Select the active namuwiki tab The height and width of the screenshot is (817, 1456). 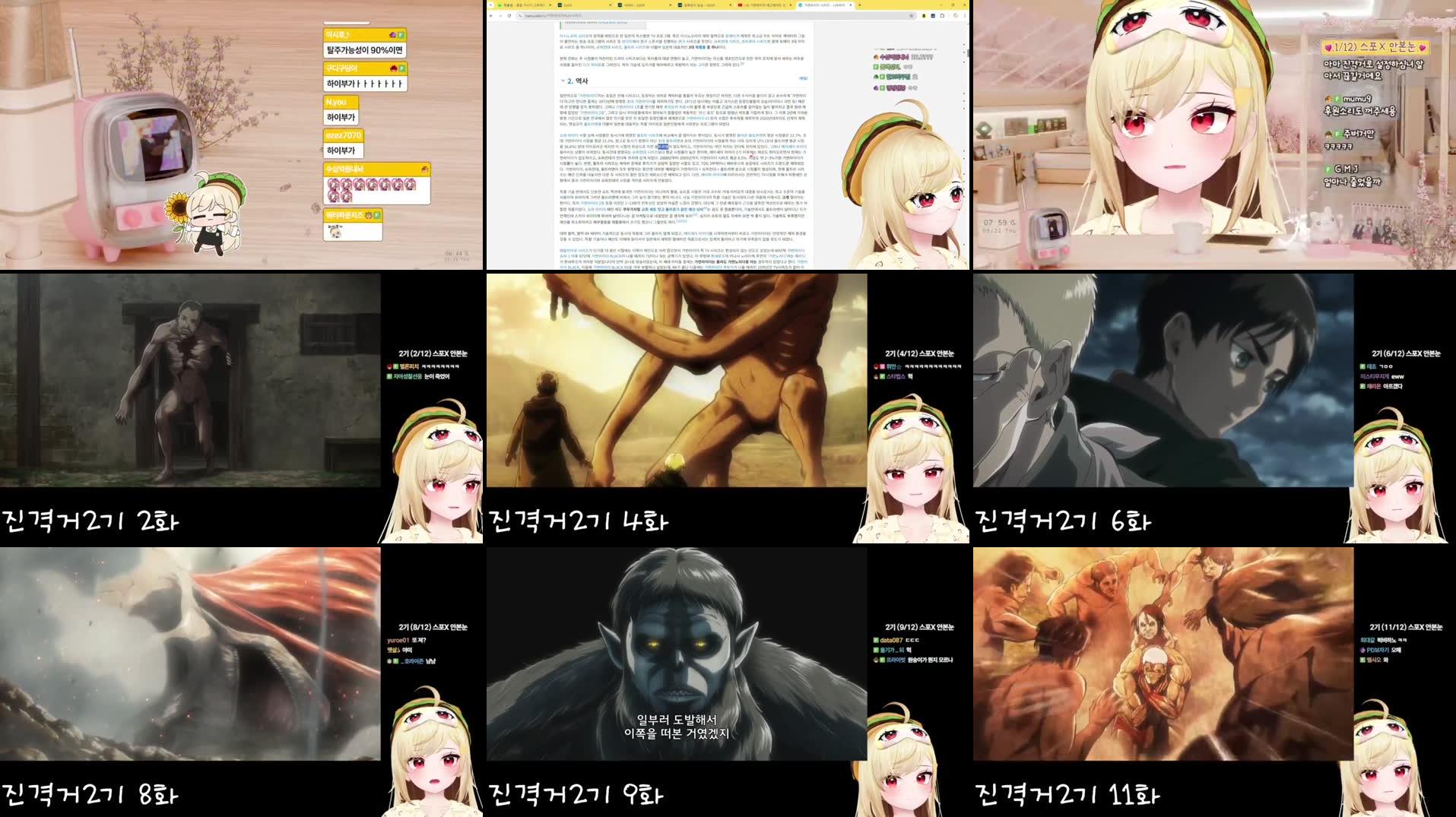coord(824,5)
